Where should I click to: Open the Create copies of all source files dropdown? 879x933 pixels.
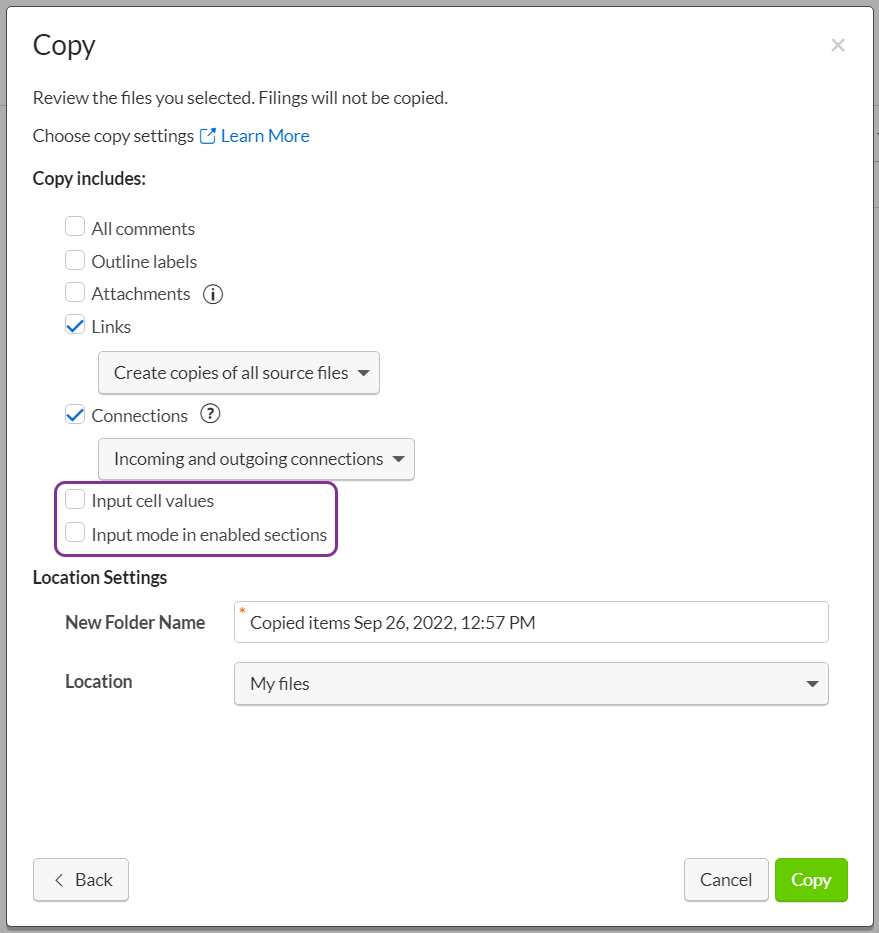point(238,372)
